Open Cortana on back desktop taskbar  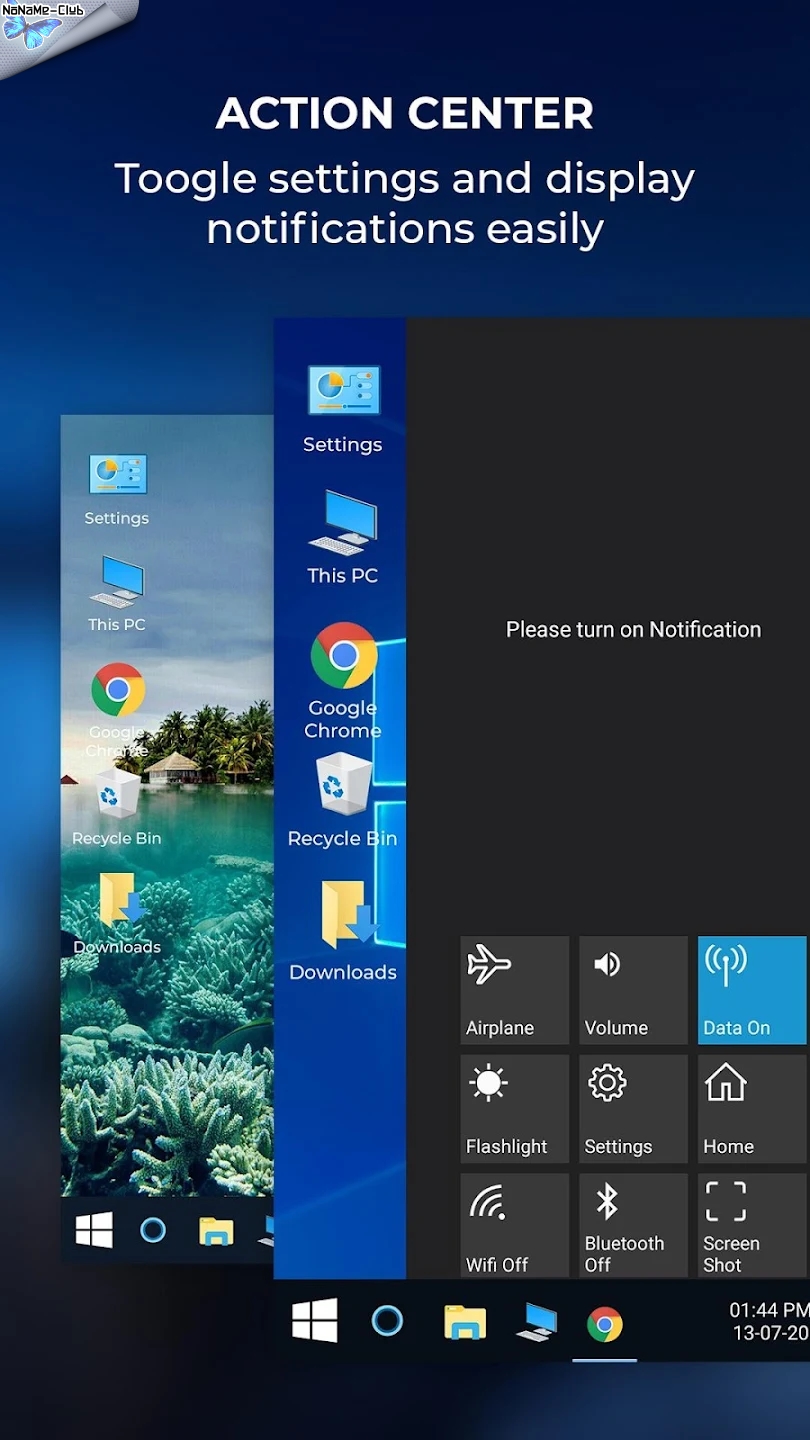153,1230
